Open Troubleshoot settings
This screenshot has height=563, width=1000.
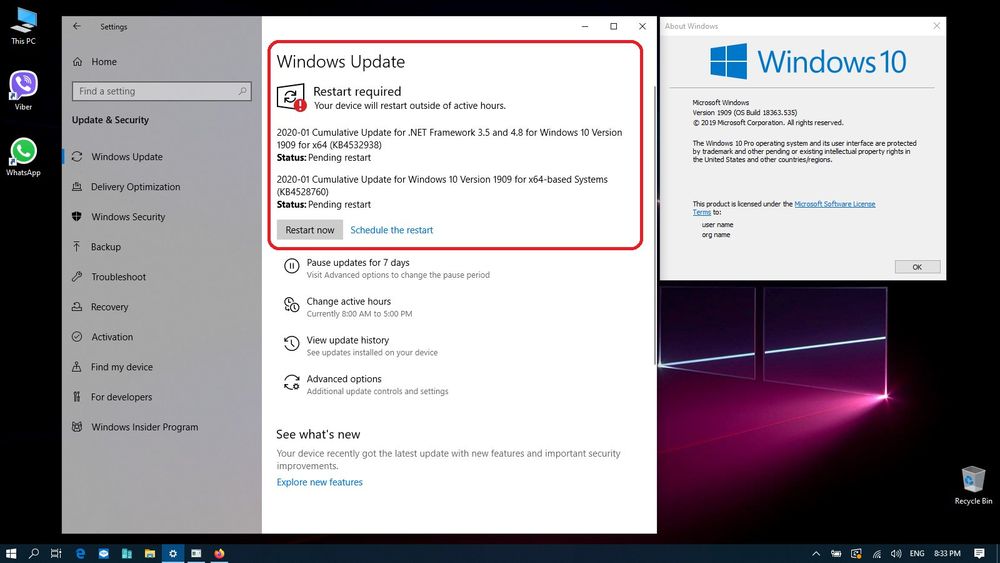pyautogui.click(x=118, y=277)
